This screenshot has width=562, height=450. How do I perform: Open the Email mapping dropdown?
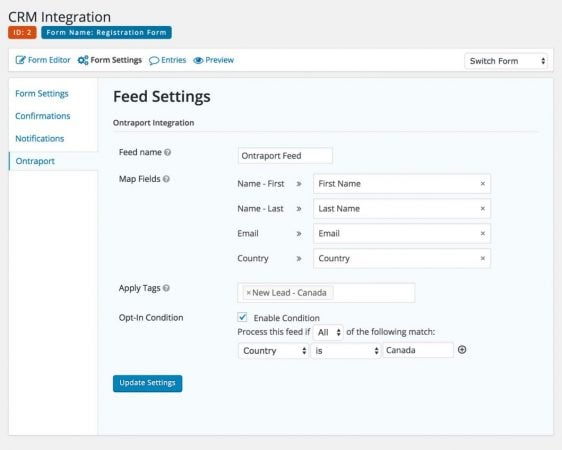pyautogui.click(x=401, y=234)
